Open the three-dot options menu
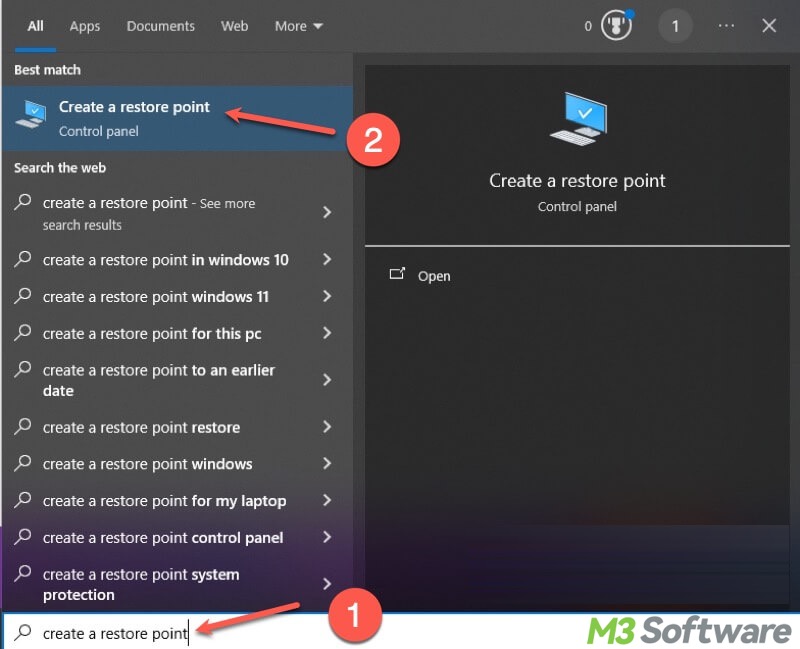The height and width of the screenshot is (649, 800). pos(726,27)
